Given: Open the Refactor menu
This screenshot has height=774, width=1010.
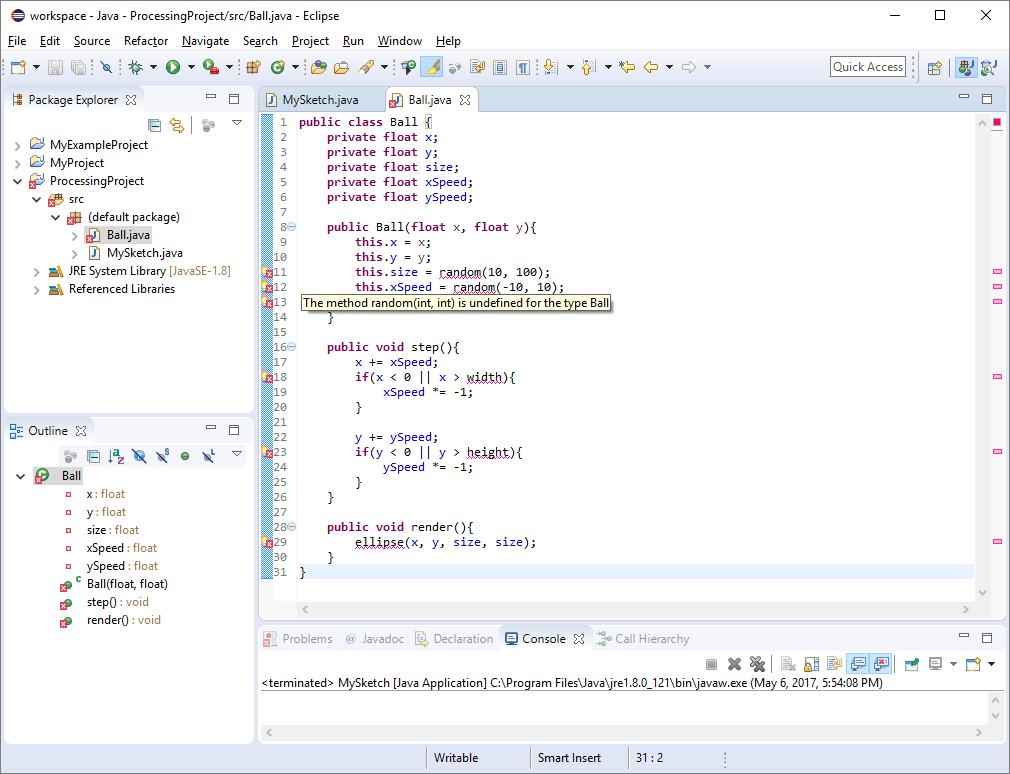Looking at the screenshot, I should tap(146, 41).
